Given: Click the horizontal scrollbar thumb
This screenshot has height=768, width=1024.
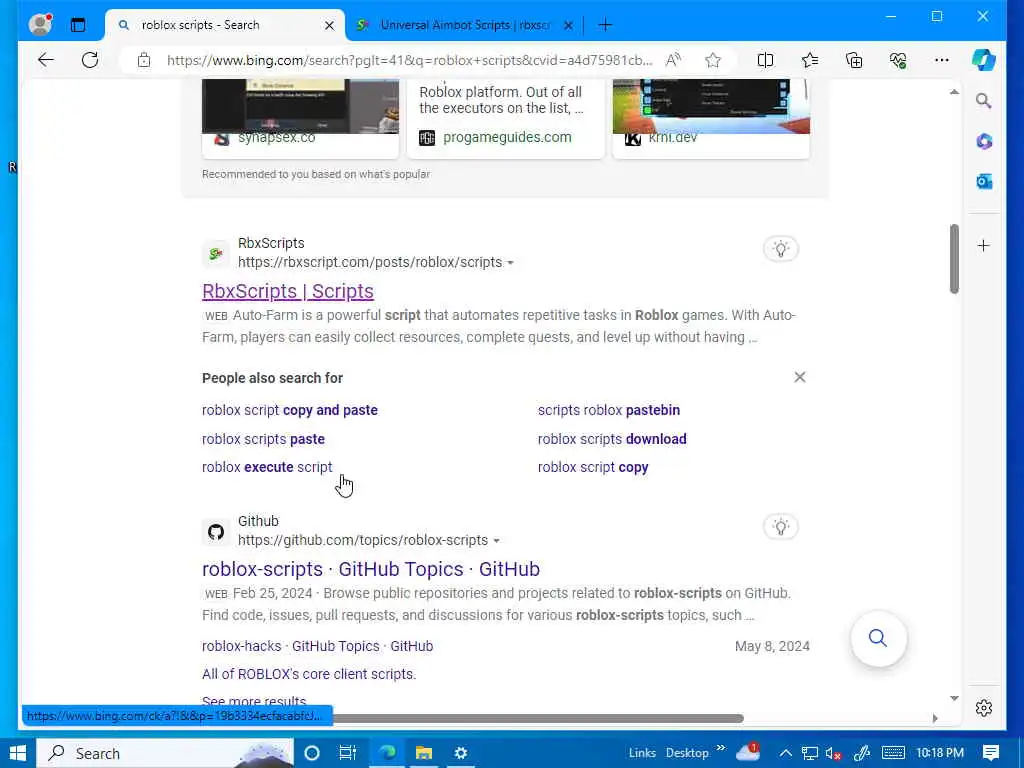Looking at the screenshot, I should (x=537, y=718).
